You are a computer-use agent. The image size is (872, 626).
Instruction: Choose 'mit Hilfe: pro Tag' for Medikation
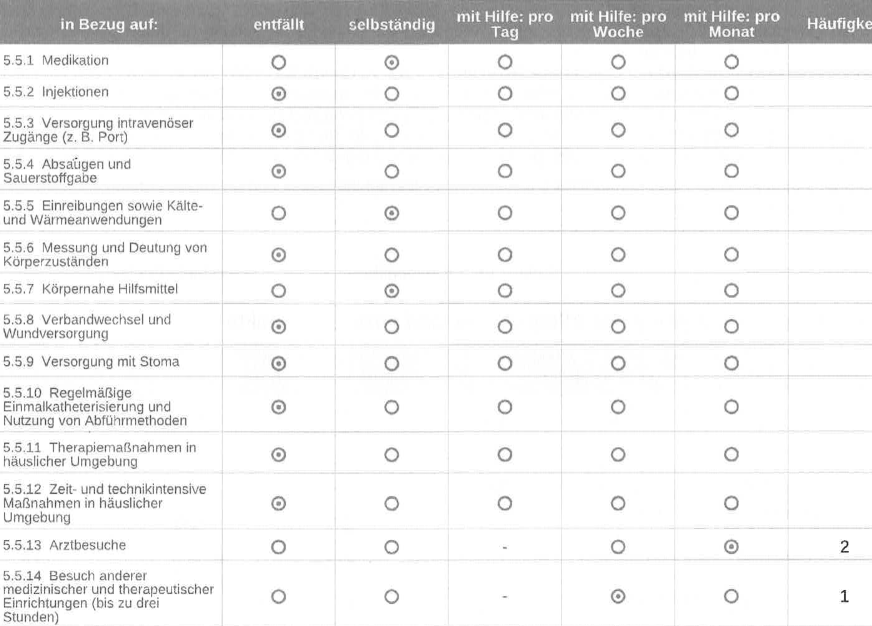click(x=505, y=61)
